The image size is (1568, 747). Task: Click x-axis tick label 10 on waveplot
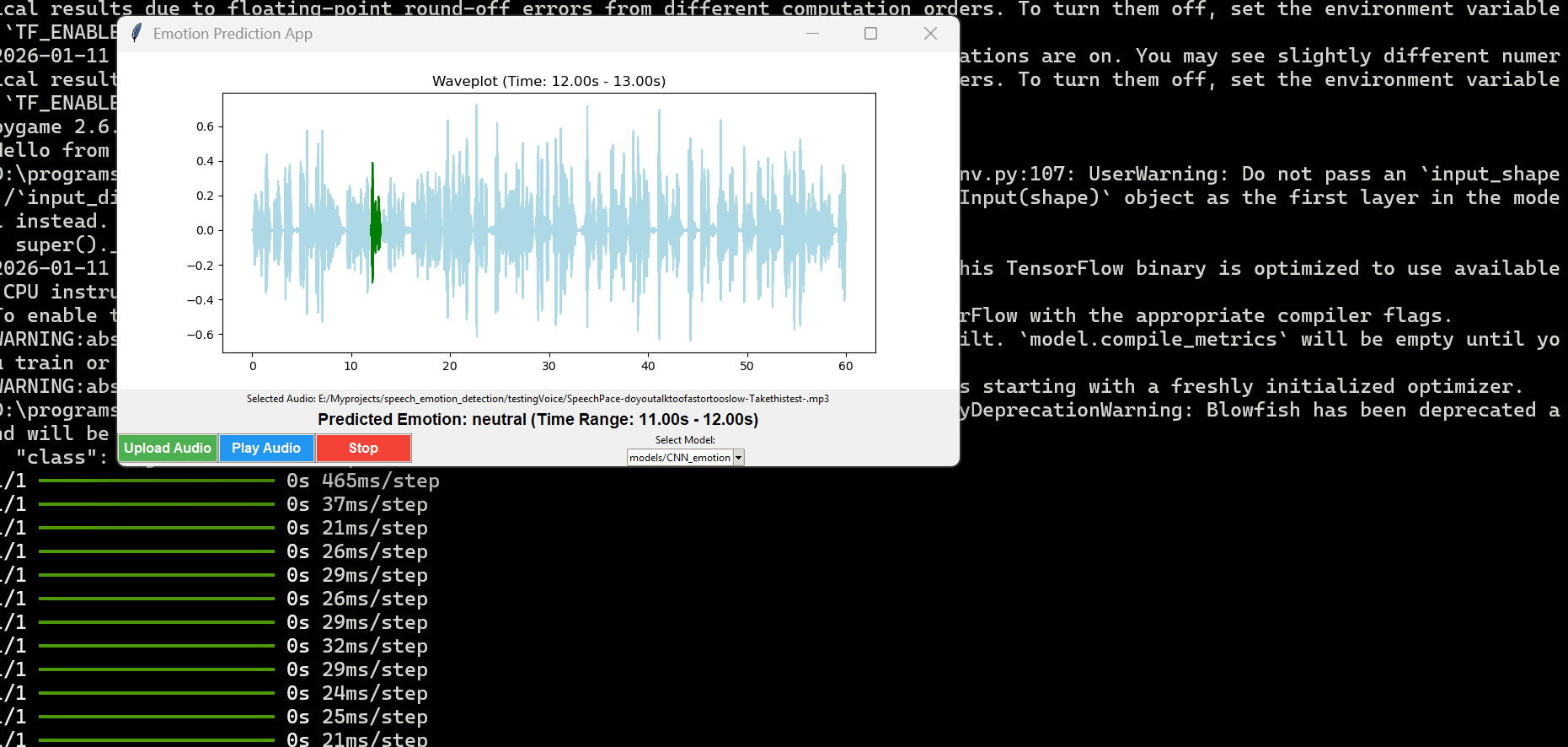(x=351, y=366)
